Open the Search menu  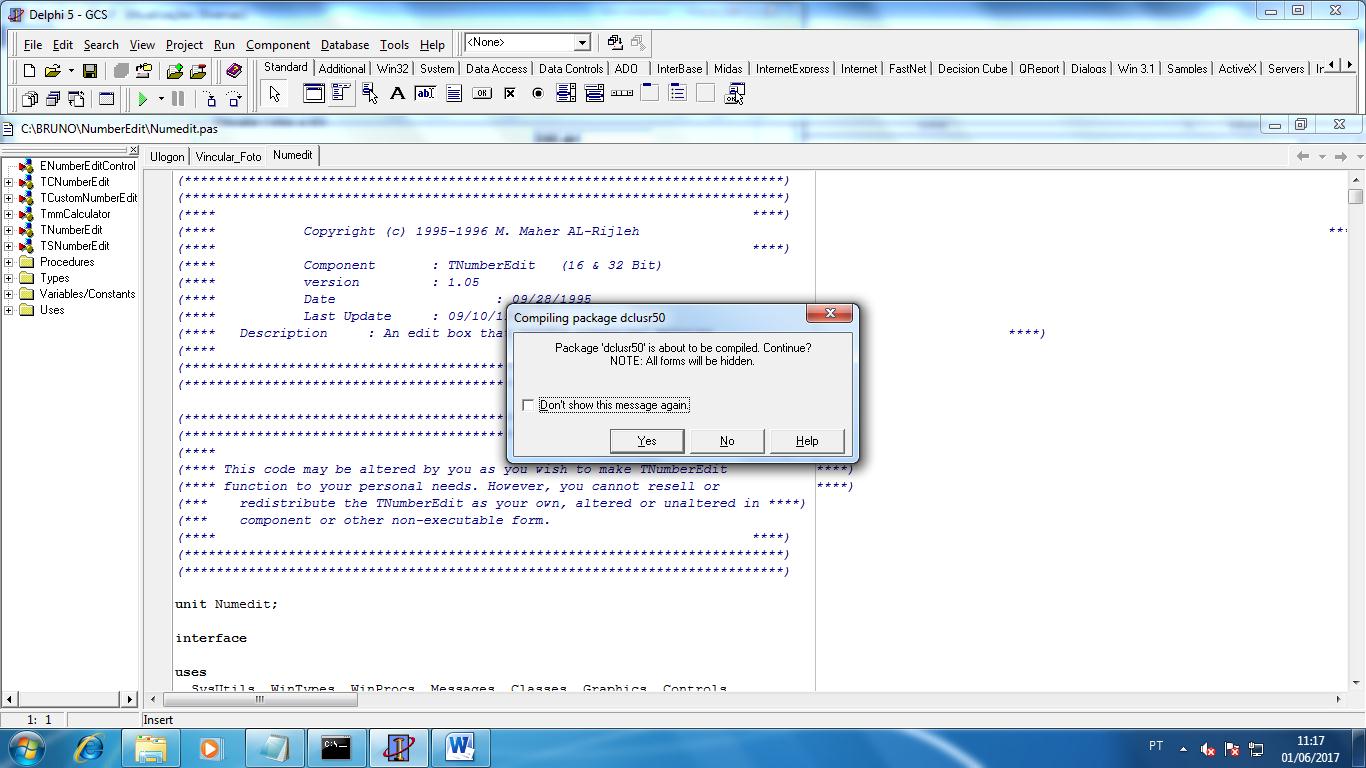point(101,45)
